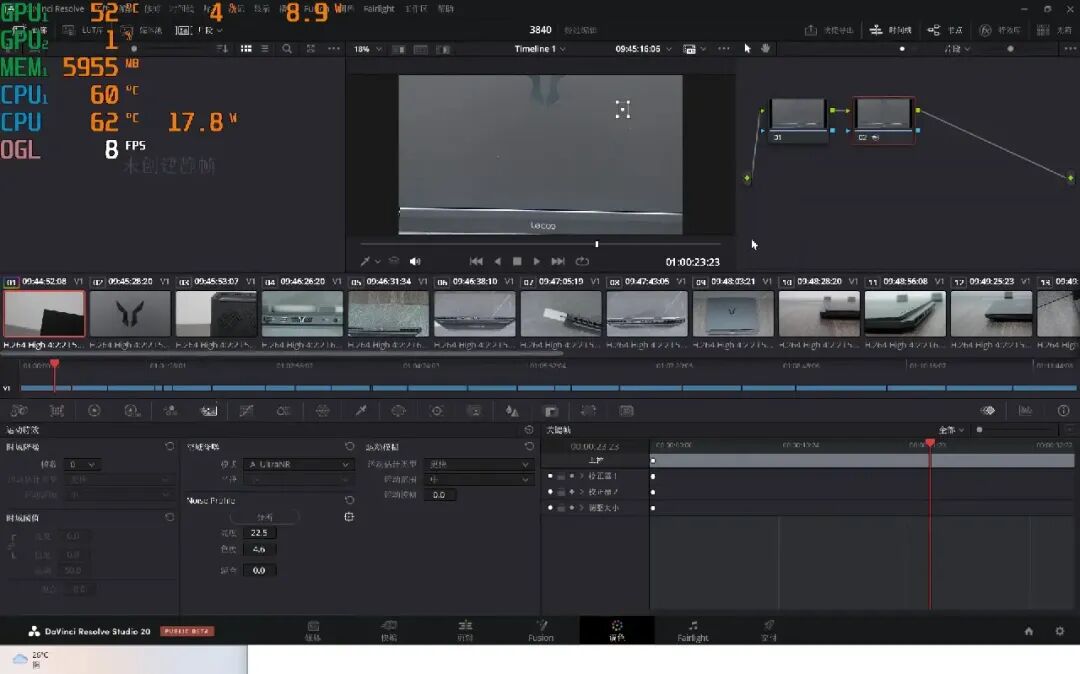The image size is (1080, 674).
Task: Click the Quick Export button
Action: click(x=829, y=30)
